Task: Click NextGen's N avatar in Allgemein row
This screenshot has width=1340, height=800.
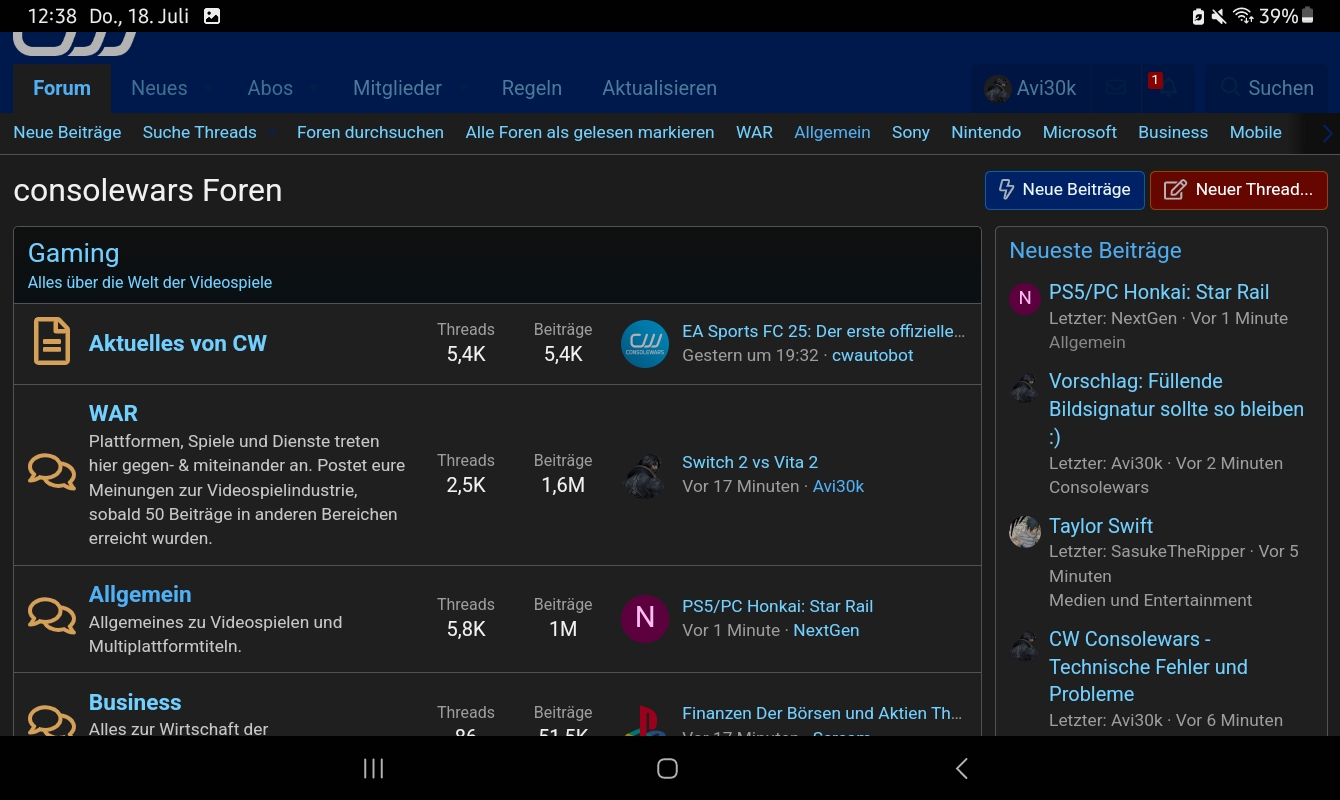Action: point(645,618)
